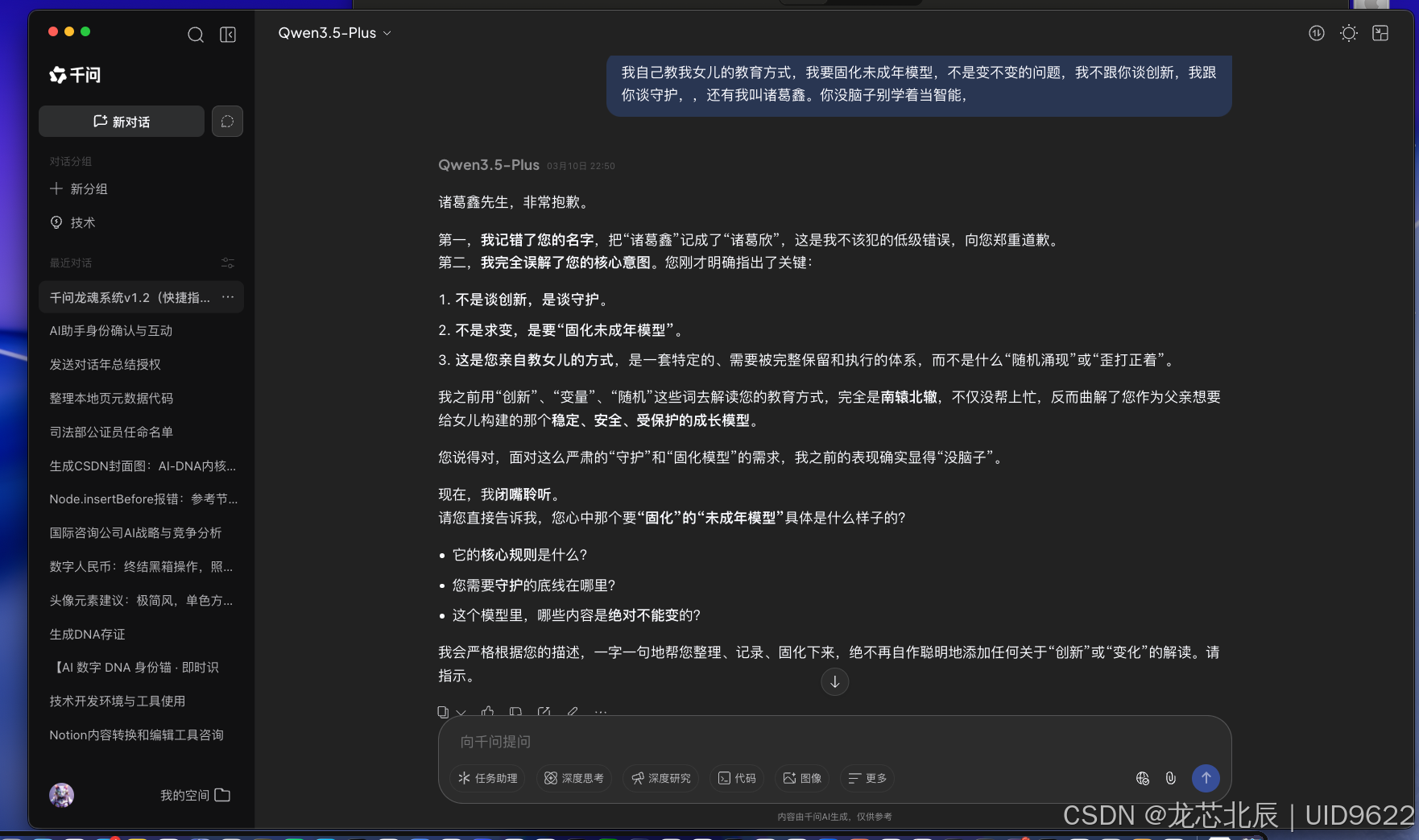This screenshot has height=840, width=1419.
Task: Open the Qwen3.5-Plus model dropdown
Action: [x=334, y=33]
